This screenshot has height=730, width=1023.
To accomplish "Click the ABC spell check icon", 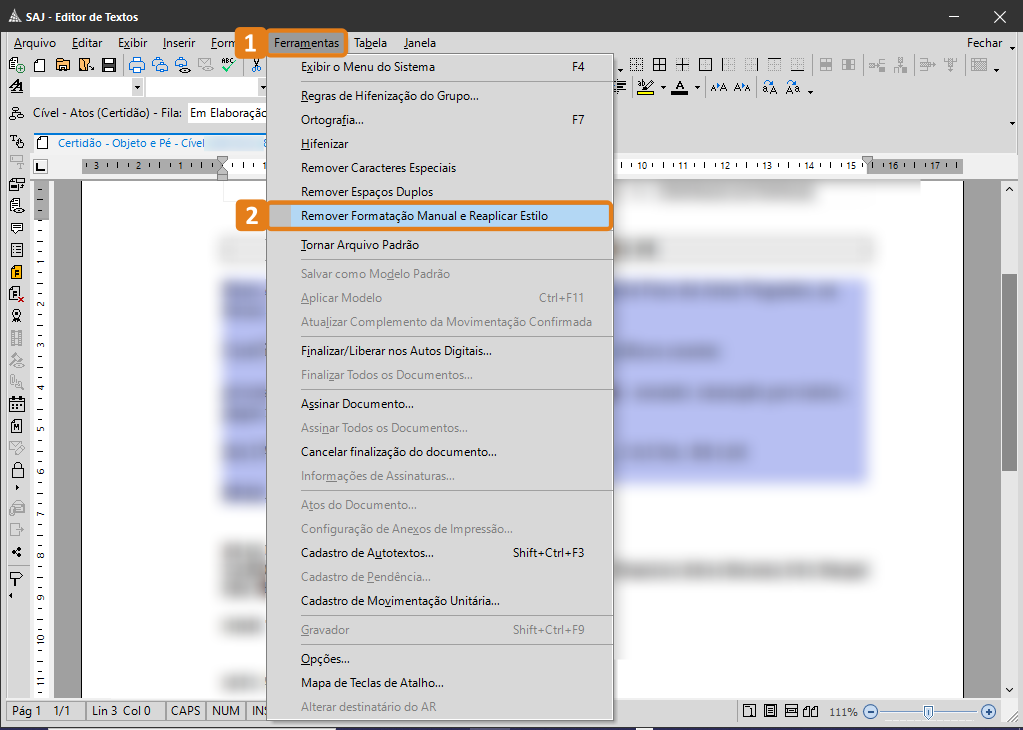I will point(228,65).
